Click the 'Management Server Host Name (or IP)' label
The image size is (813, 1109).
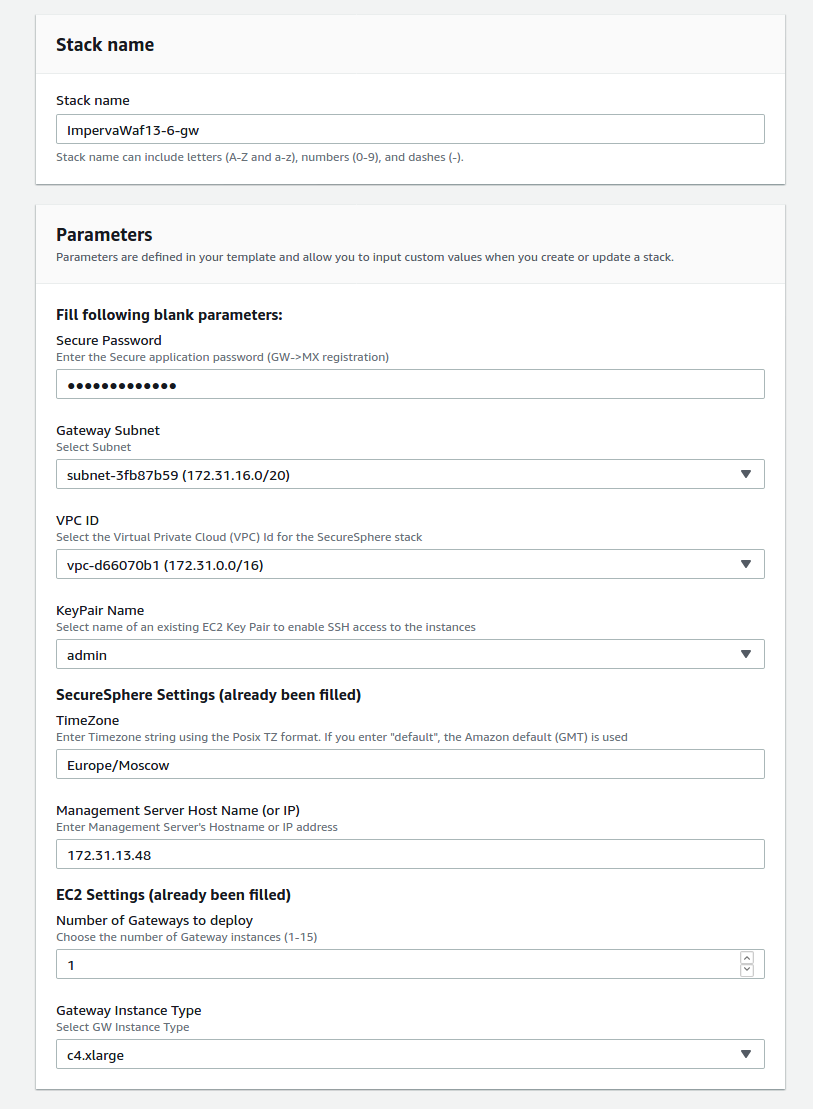click(x=178, y=810)
